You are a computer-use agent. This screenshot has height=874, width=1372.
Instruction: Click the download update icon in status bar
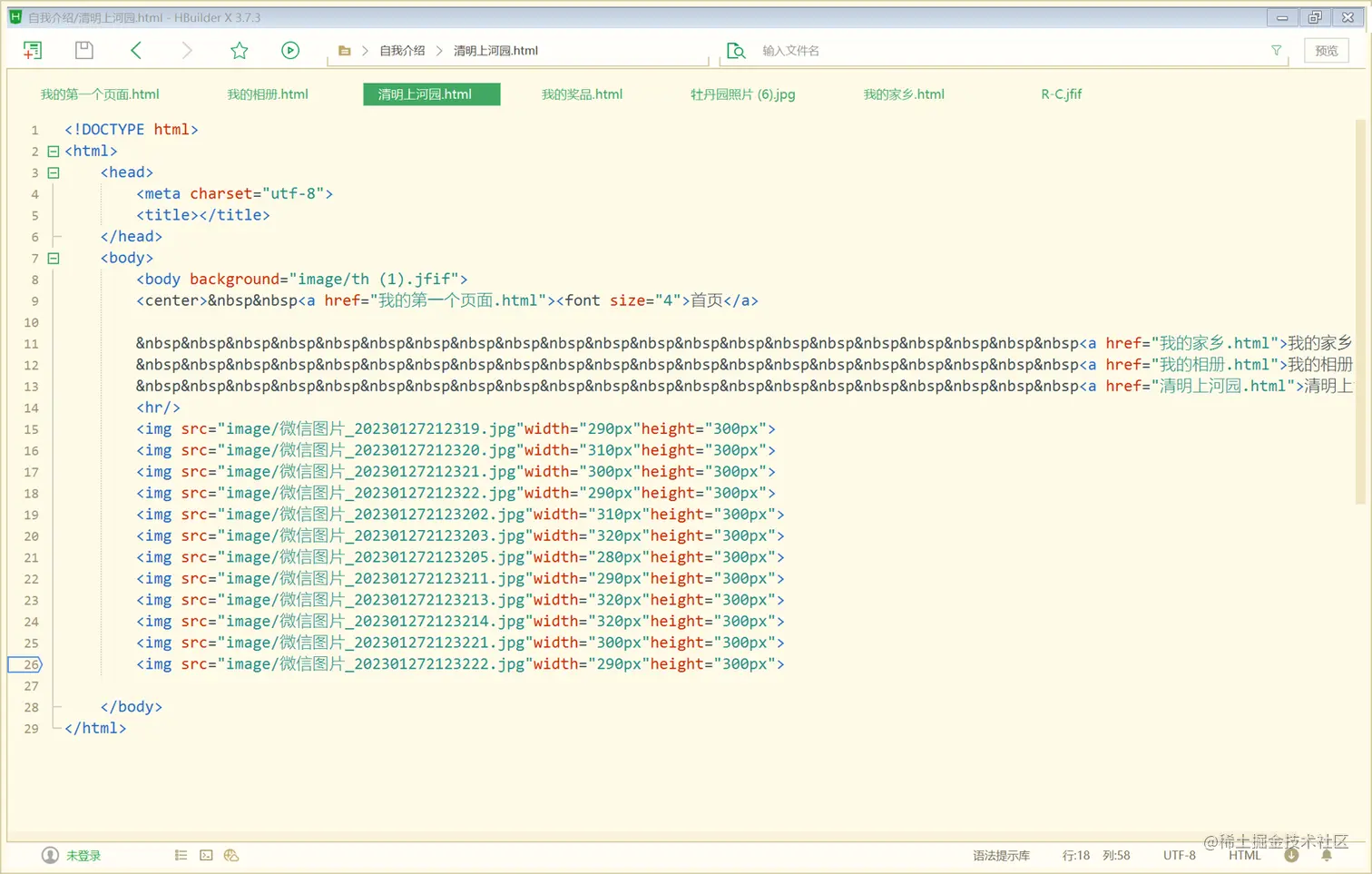click(x=1292, y=855)
